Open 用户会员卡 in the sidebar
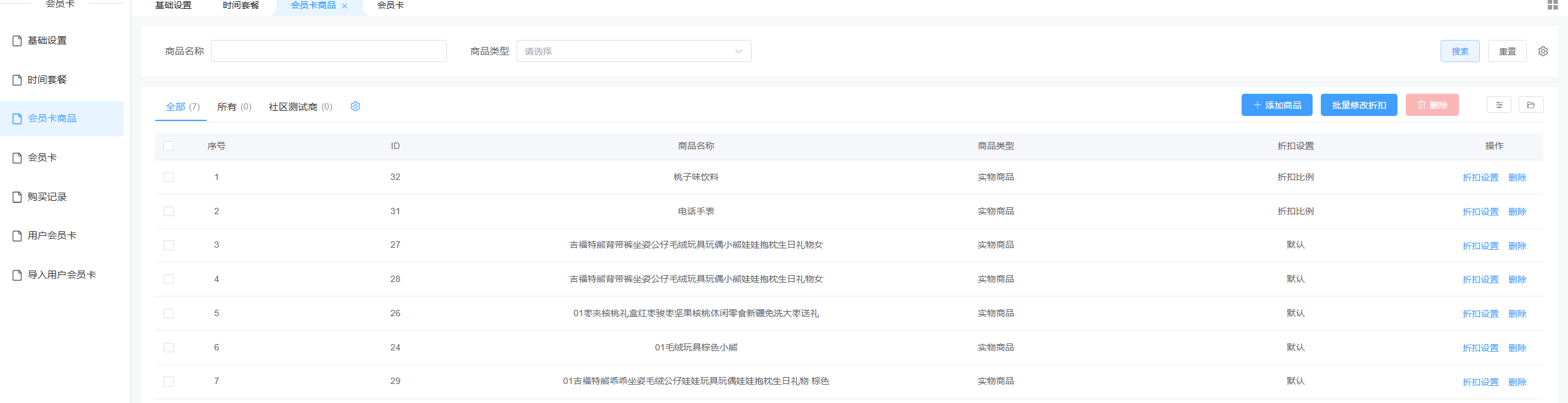 [x=52, y=236]
